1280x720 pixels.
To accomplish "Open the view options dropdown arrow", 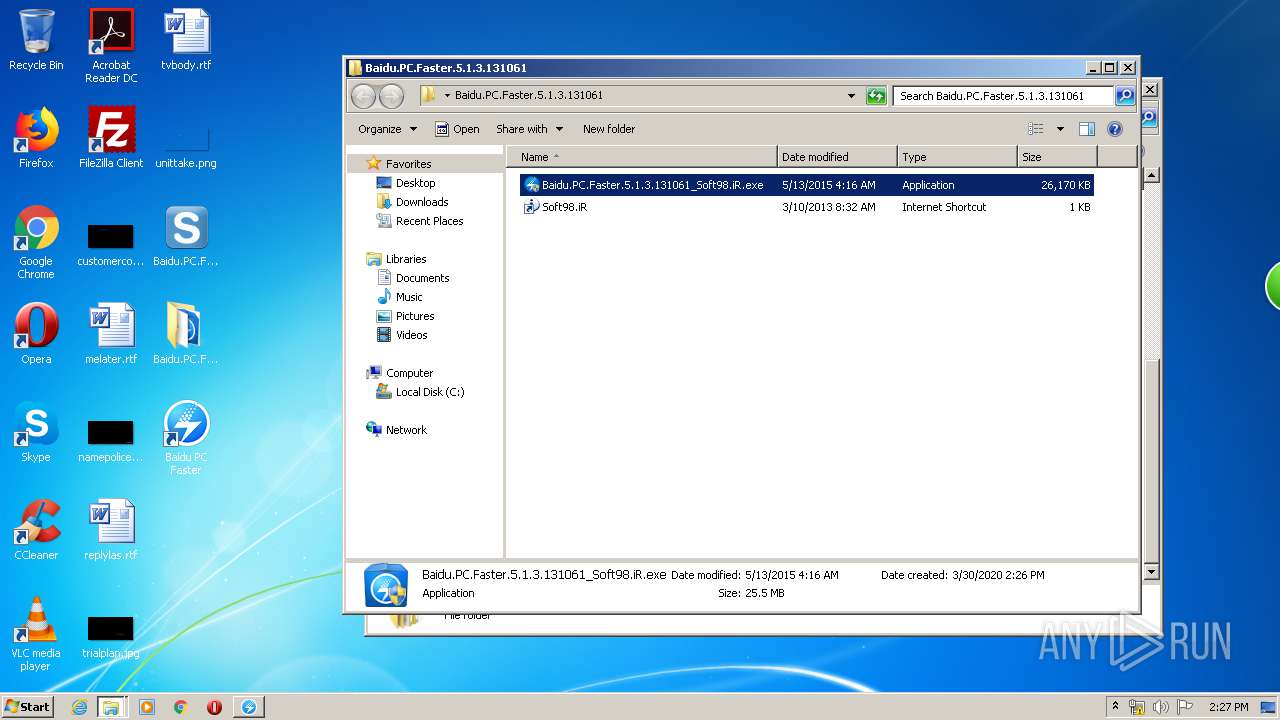I will click(1060, 129).
